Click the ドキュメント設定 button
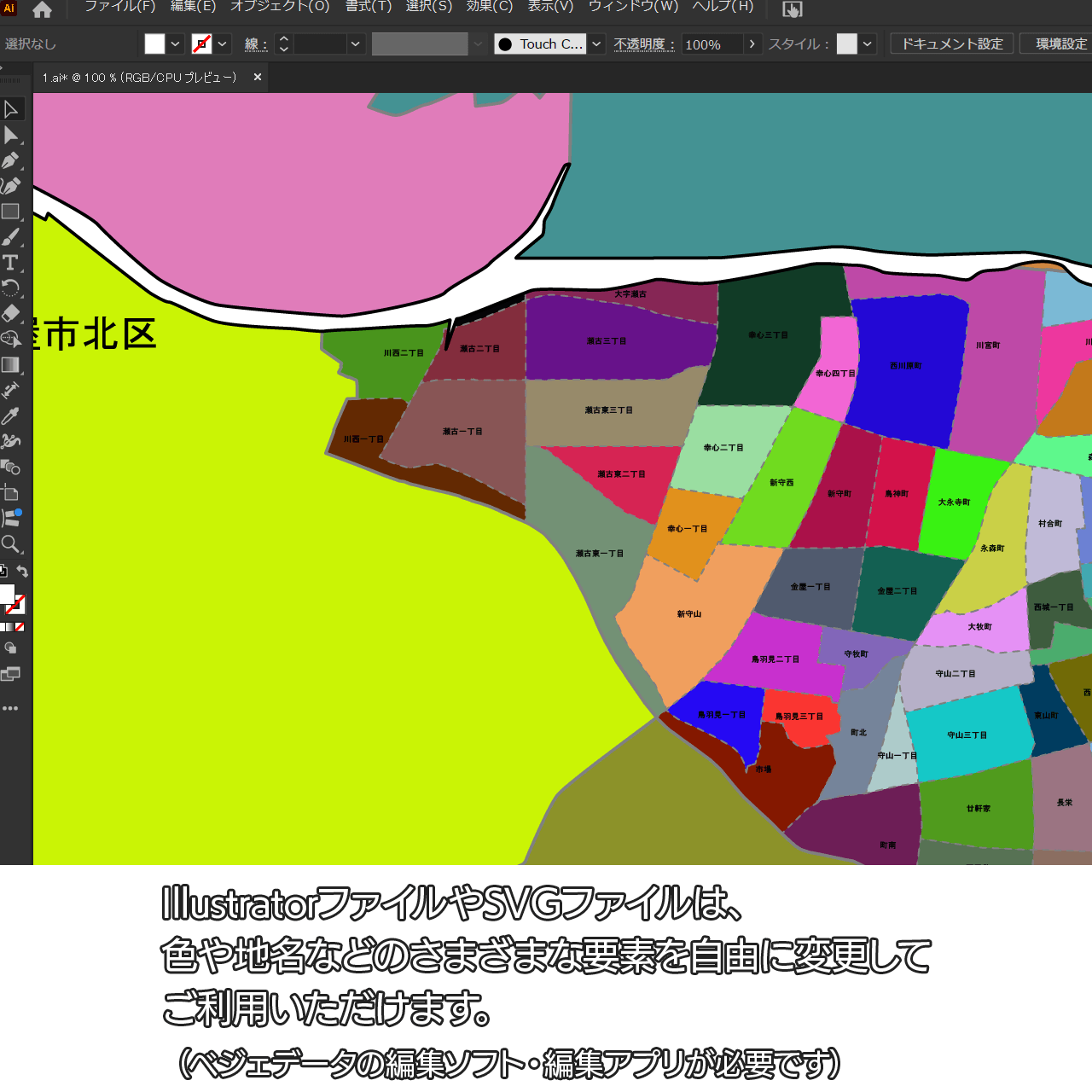1092x1092 pixels. (x=952, y=44)
